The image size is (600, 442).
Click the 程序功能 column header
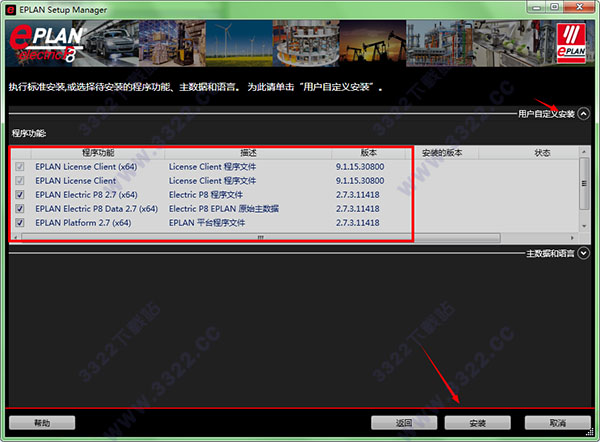coord(98,153)
